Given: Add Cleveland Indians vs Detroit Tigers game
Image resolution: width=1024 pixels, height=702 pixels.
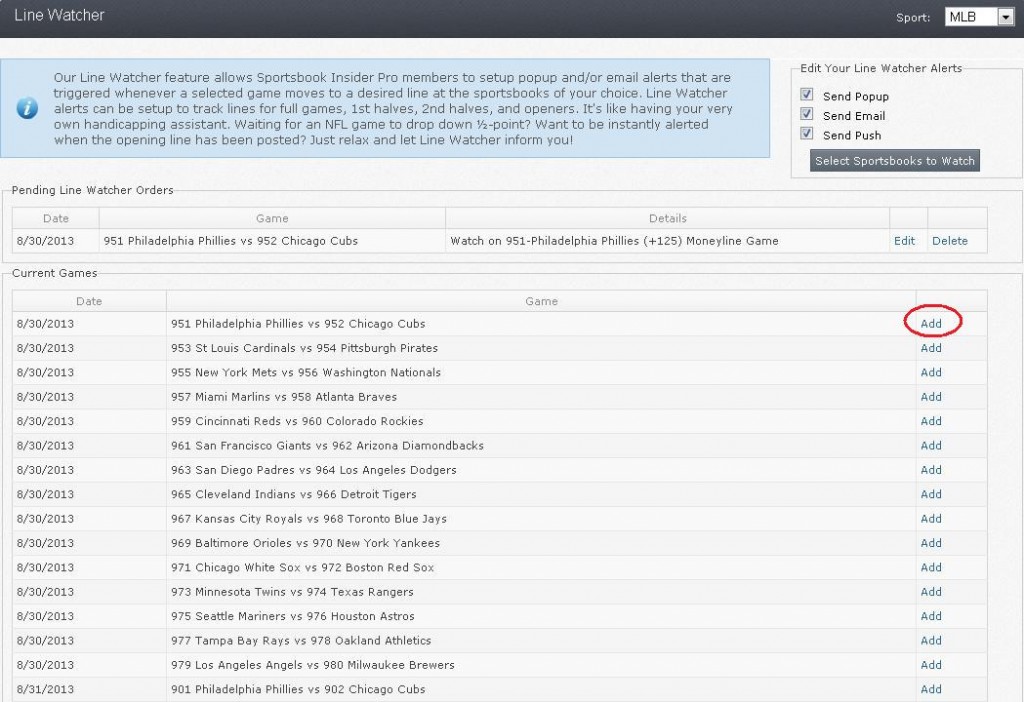Looking at the screenshot, I should click(x=931, y=494).
